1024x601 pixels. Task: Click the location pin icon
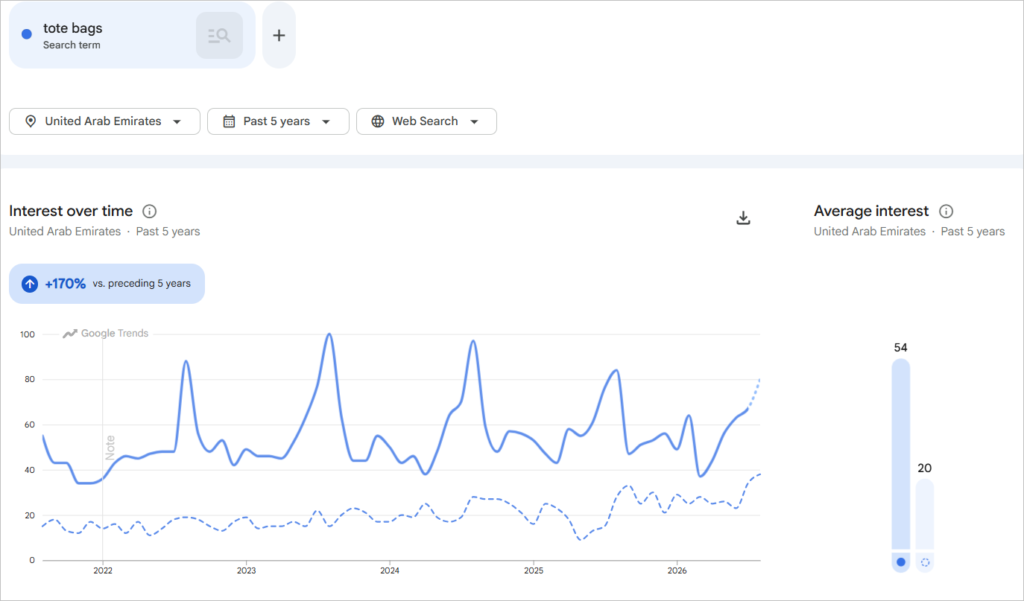(x=30, y=122)
